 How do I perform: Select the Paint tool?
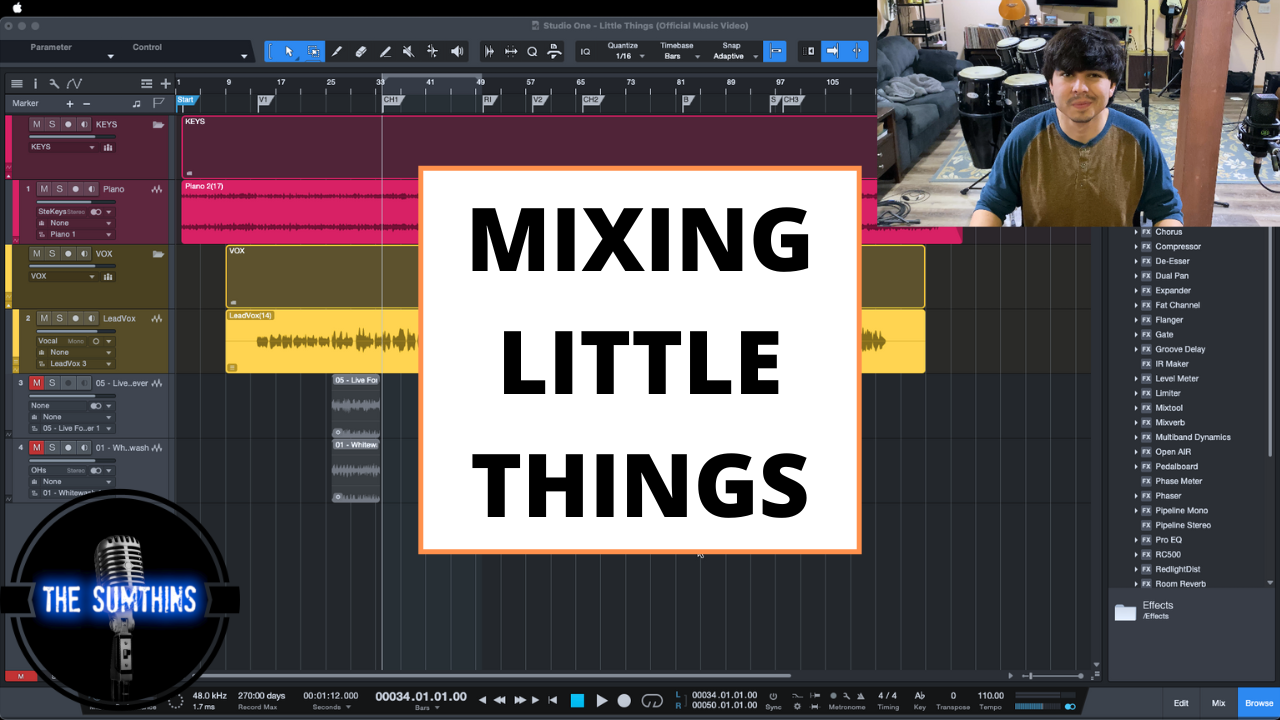[385, 51]
